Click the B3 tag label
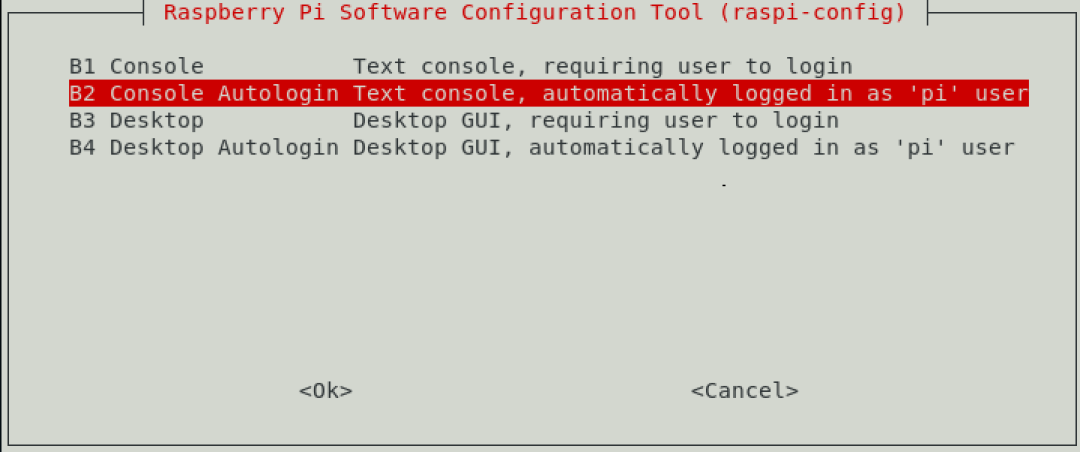The image size is (1080, 452). tap(83, 121)
